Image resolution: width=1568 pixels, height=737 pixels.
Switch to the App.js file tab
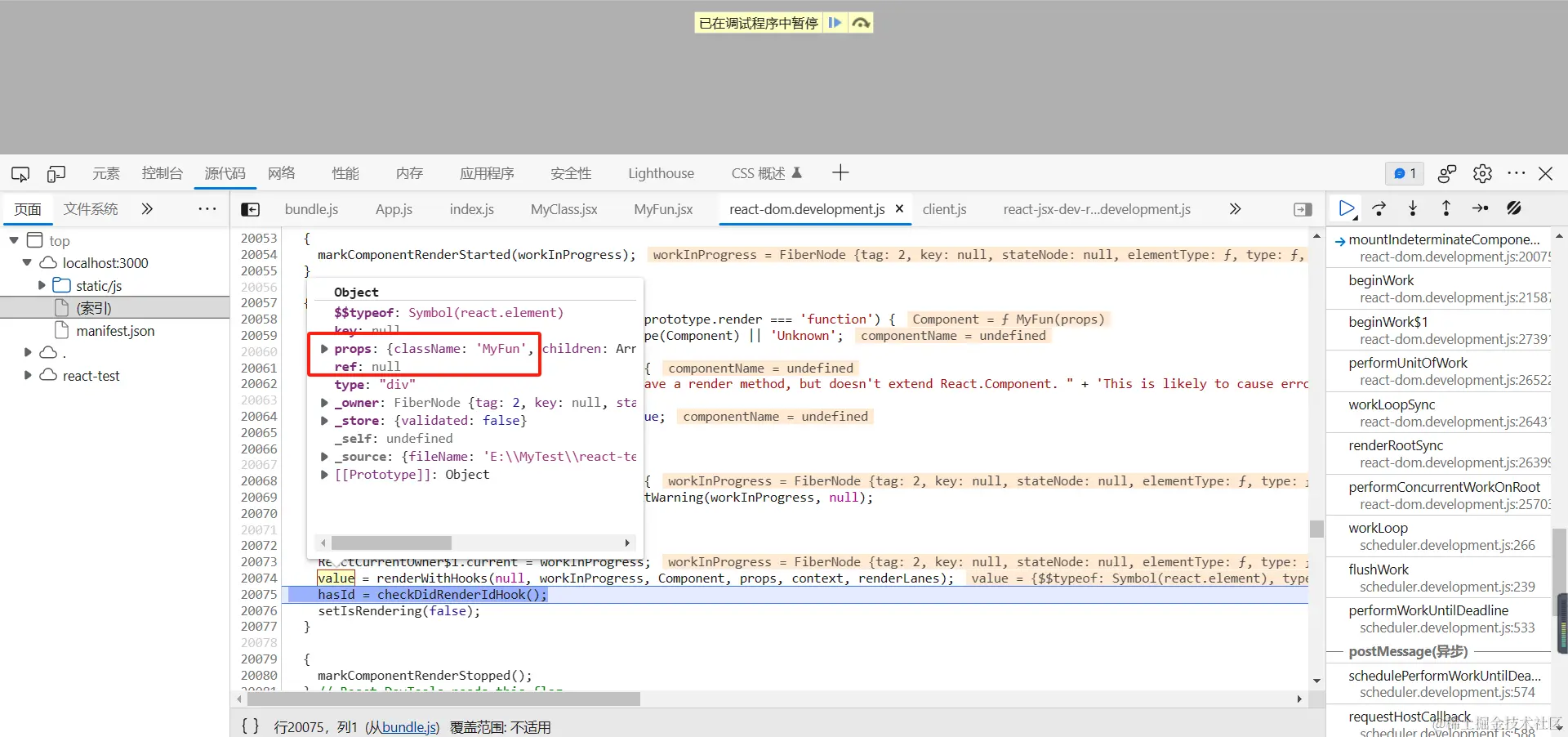pos(394,209)
